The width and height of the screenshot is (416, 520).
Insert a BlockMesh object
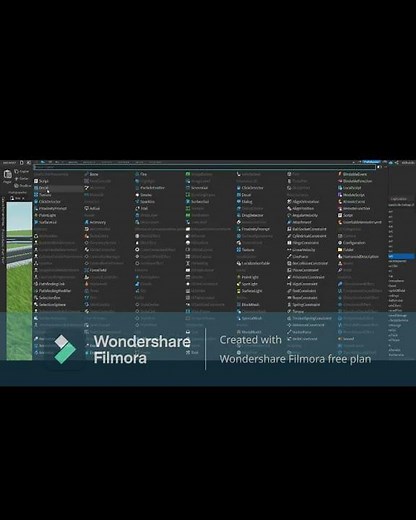pyautogui.click(x=248, y=305)
